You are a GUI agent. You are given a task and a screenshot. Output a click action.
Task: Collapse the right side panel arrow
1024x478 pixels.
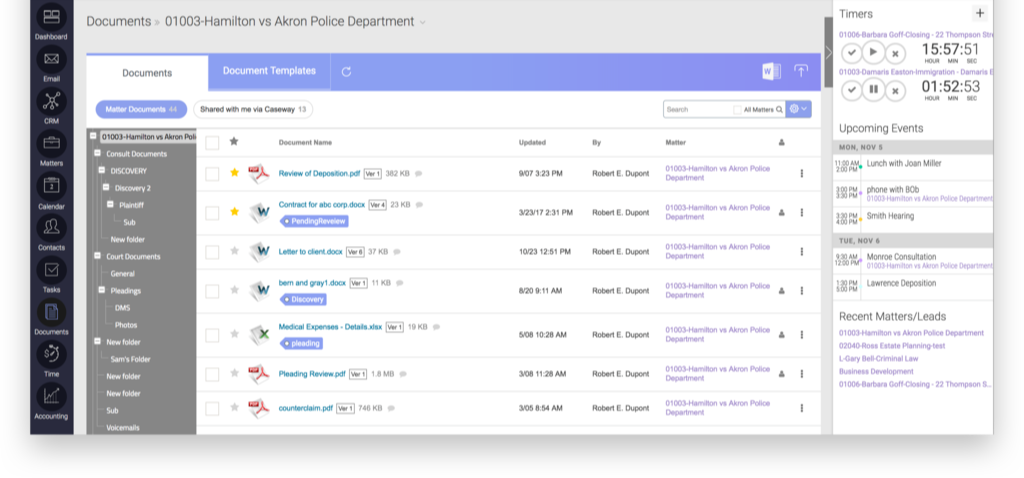pos(829,52)
